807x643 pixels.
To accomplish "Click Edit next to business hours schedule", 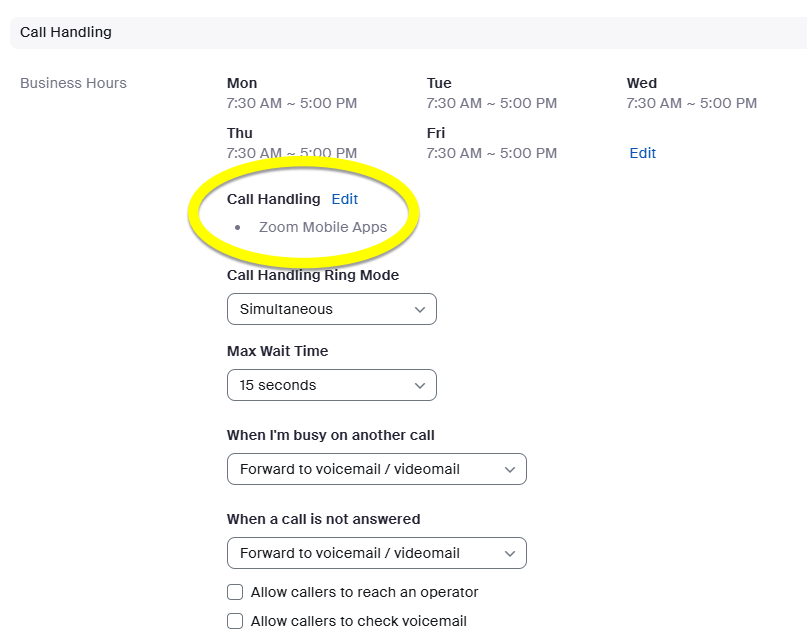I will [642, 153].
